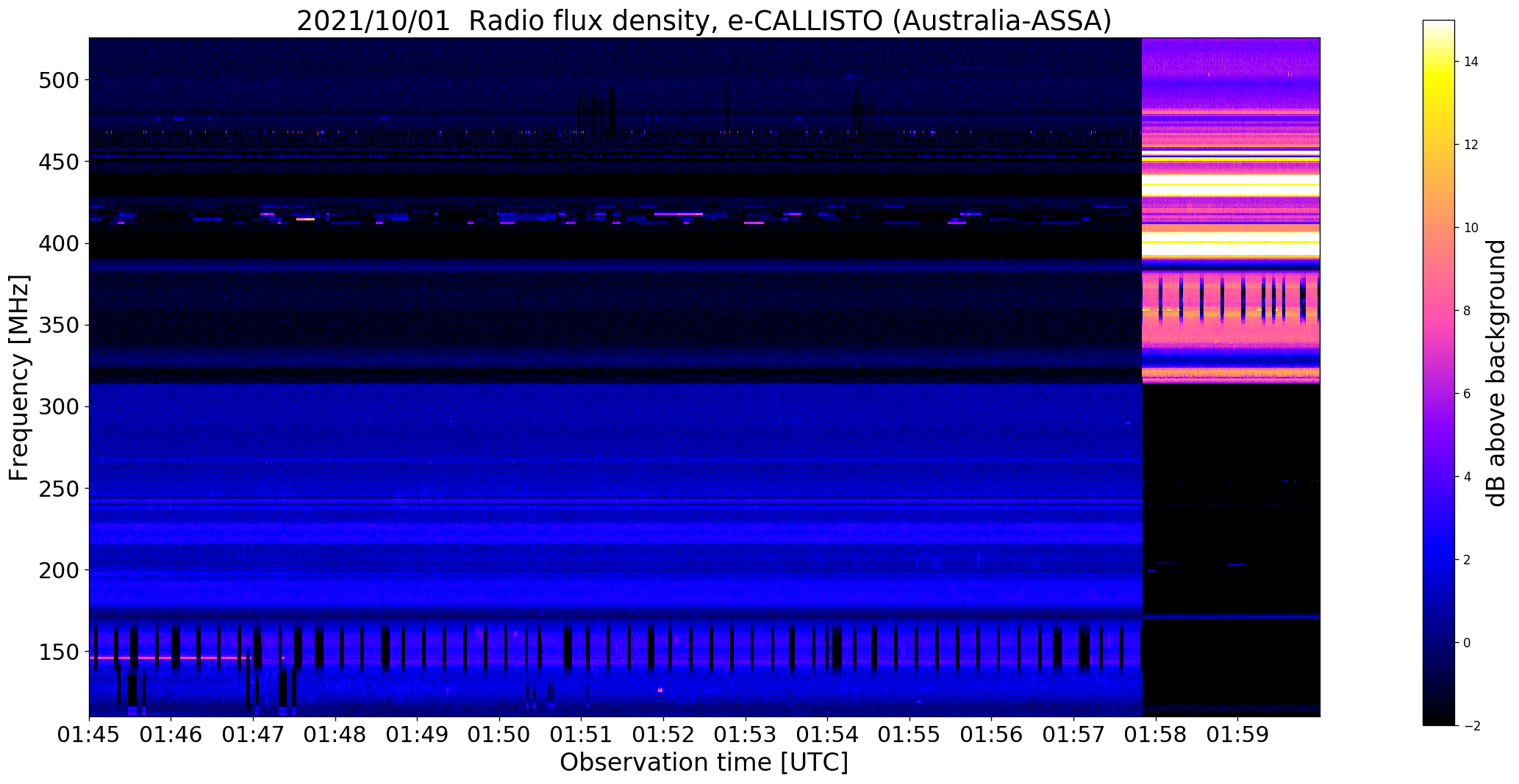Click the 01:50 time tick label

(x=499, y=735)
